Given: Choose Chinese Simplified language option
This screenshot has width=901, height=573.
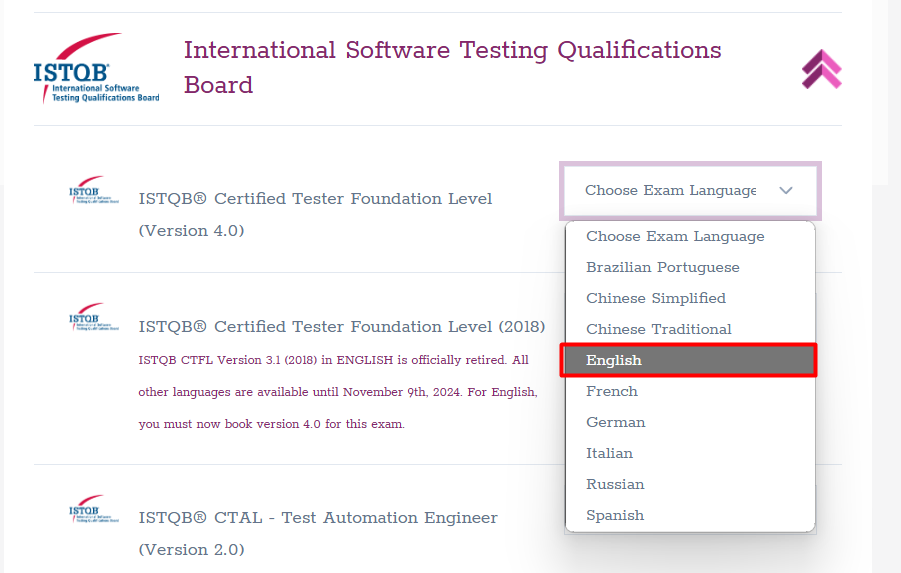Looking at the screenshot, I should pos(655,298).
